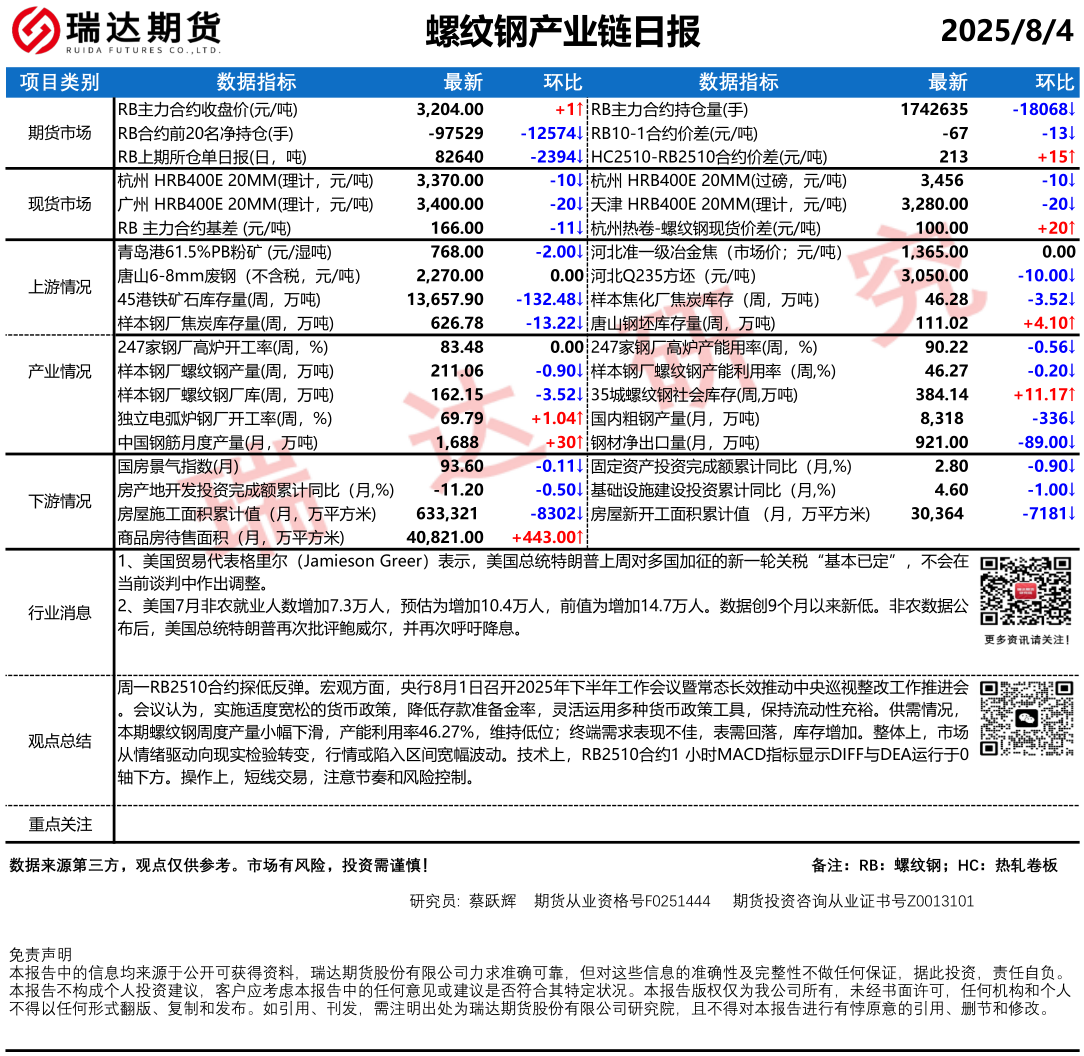The width and height of the screenshot is (1084, 1056).
Task: Select the 下游情况 category cell
Action: [x=60, y=501]
